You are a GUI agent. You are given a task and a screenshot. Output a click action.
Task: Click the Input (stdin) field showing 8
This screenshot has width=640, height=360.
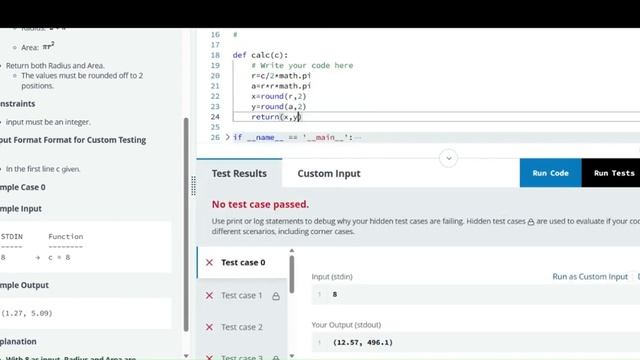(476, 294)
